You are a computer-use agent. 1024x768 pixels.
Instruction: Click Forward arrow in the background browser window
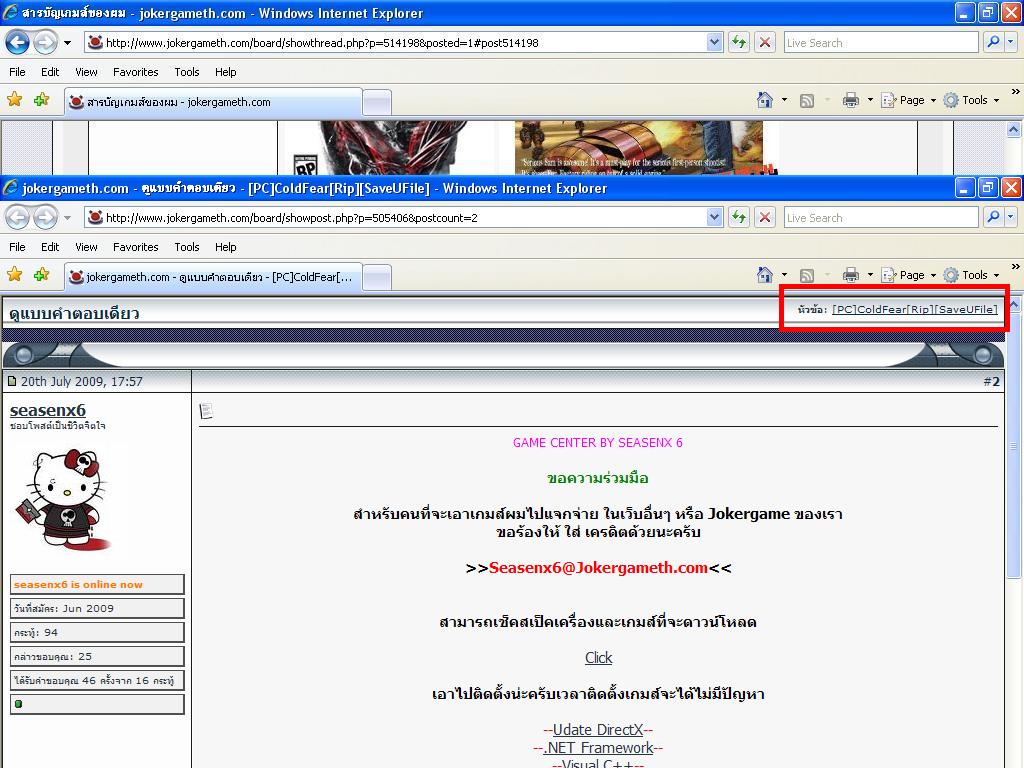coord(45,43)
